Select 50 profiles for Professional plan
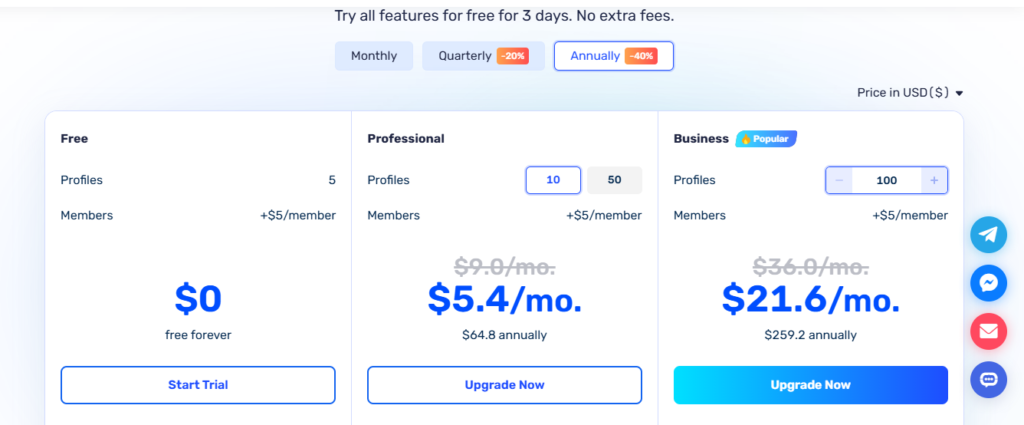The height and width of the screenshot is (425, 1024). (615, 180)
